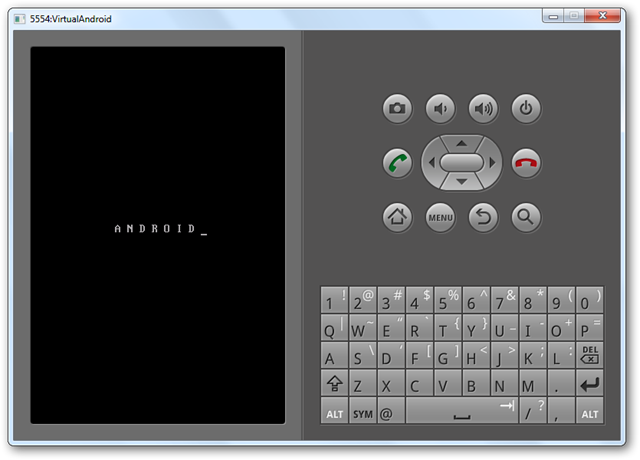Click the number 5 key
The image size is (640, 460).
448,299
